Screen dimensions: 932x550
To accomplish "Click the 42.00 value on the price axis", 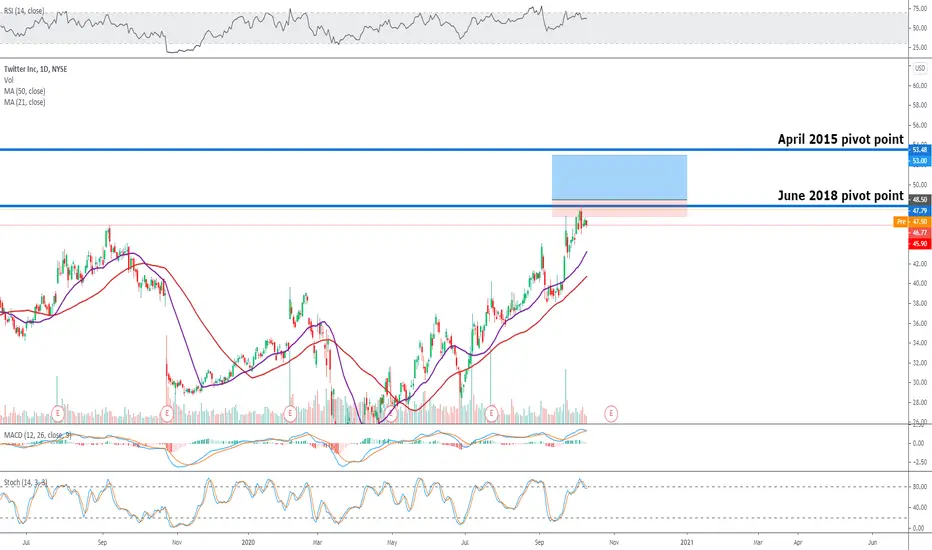I will [x=920, y=264].
